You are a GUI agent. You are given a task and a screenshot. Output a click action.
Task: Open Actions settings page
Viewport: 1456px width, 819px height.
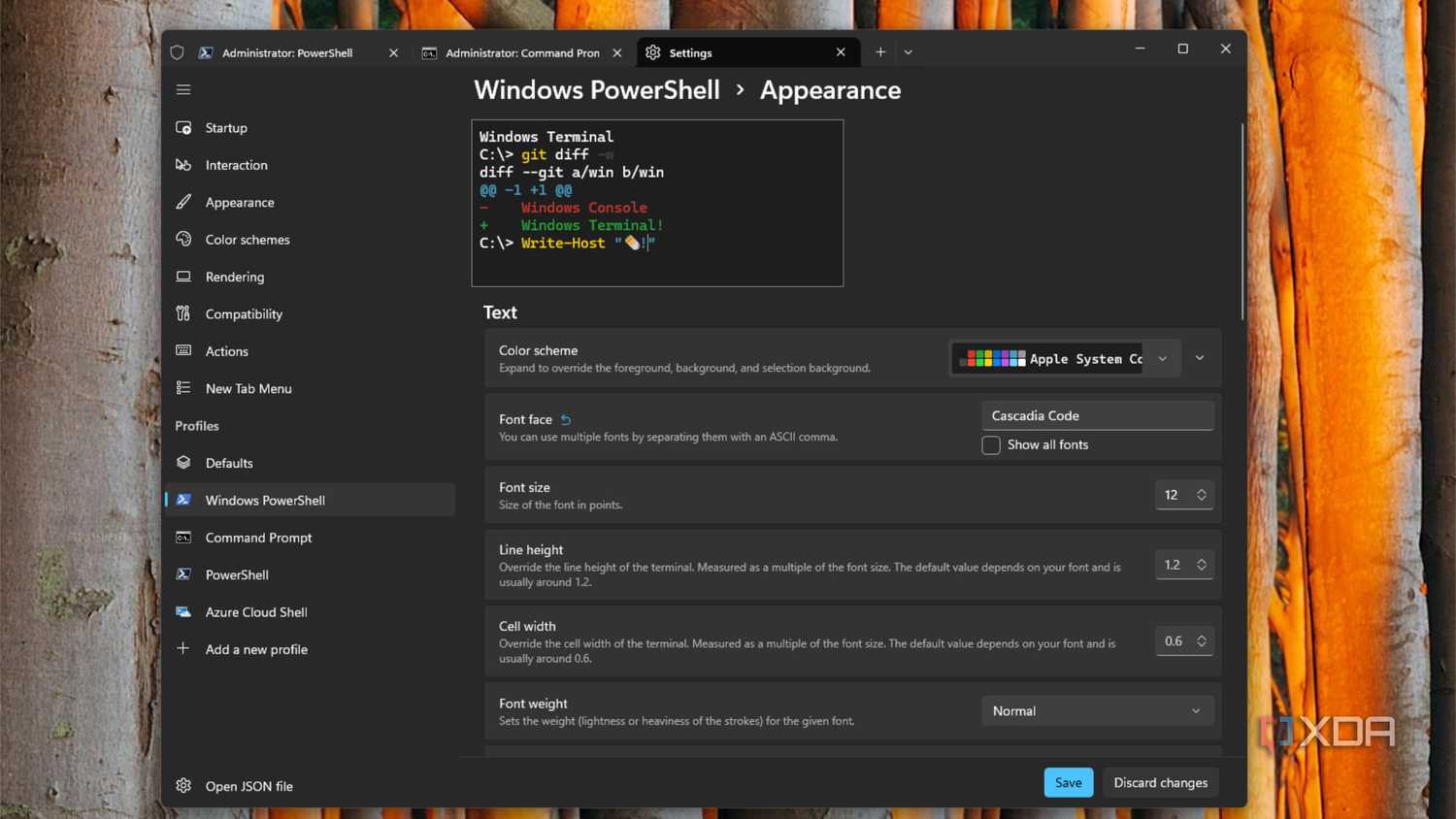tap(310, 351)
